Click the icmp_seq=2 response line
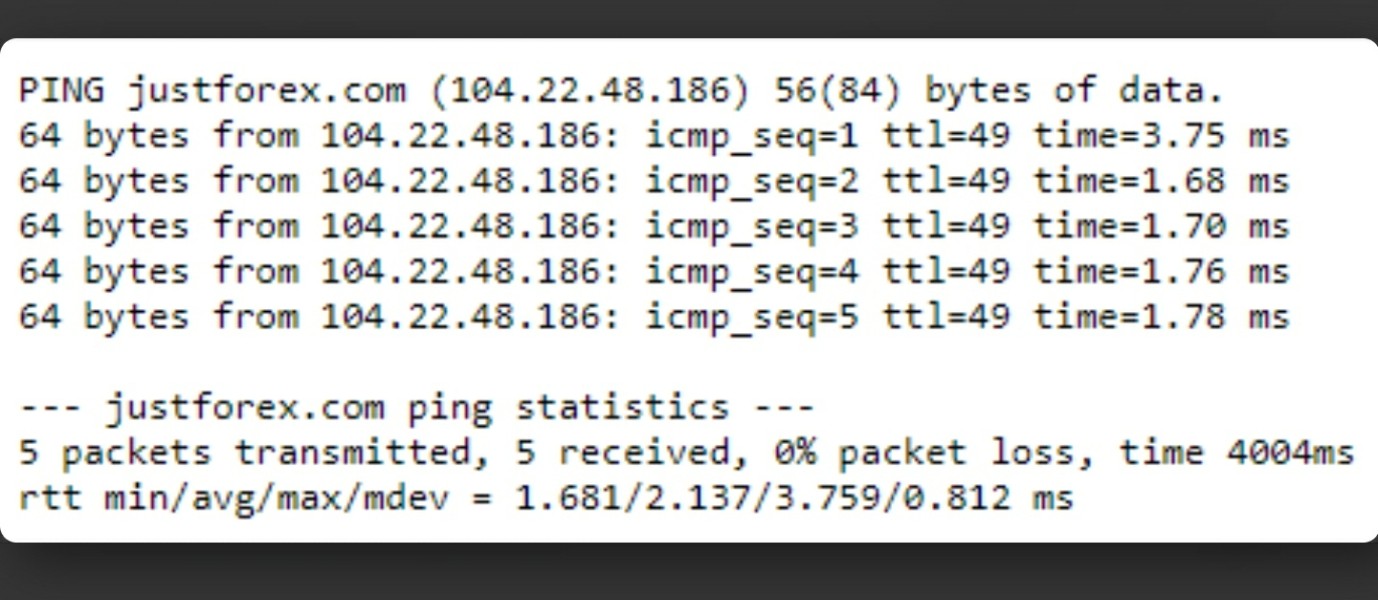 (x=654, y=181)
